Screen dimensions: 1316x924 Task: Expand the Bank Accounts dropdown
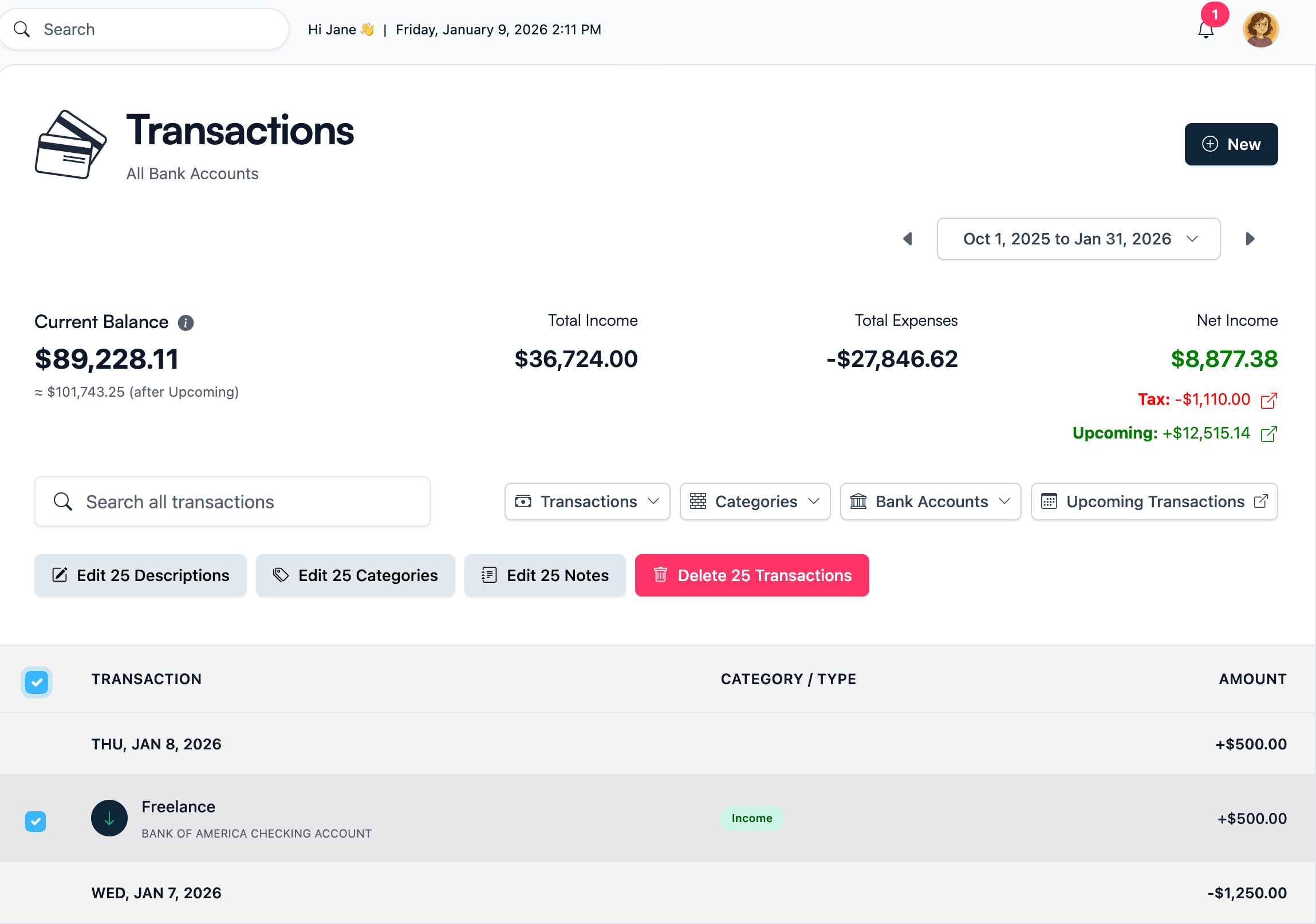[929, 502]
